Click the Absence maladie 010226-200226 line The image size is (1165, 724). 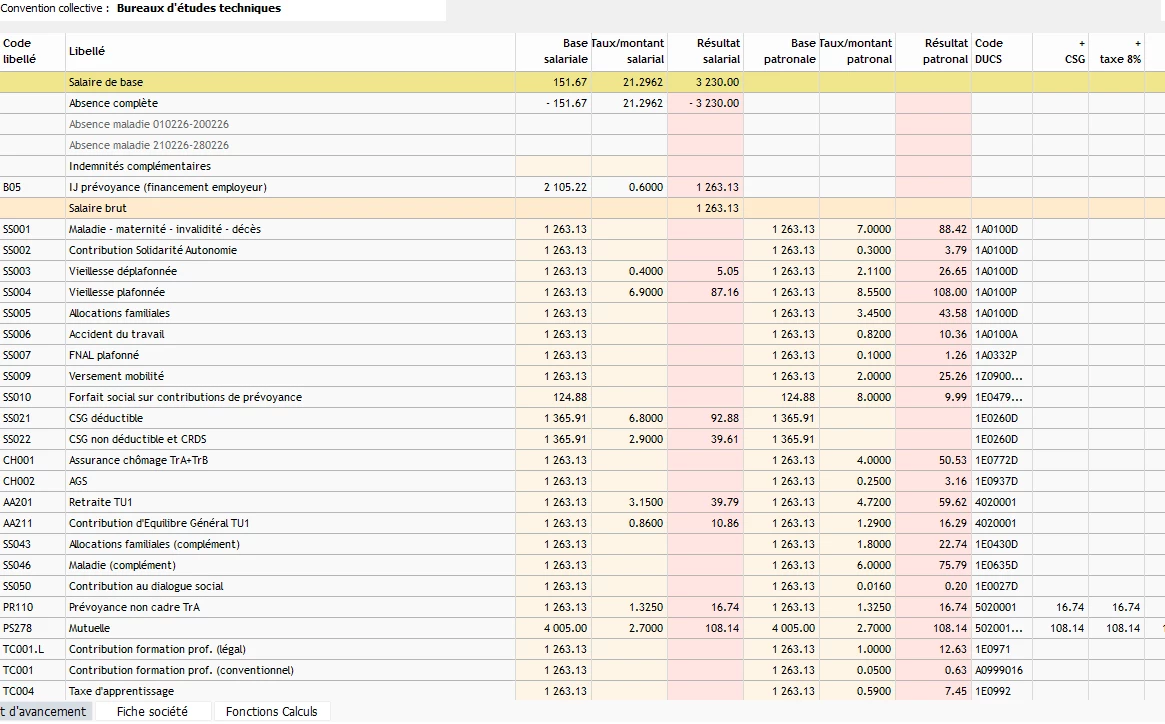[148, 124]
